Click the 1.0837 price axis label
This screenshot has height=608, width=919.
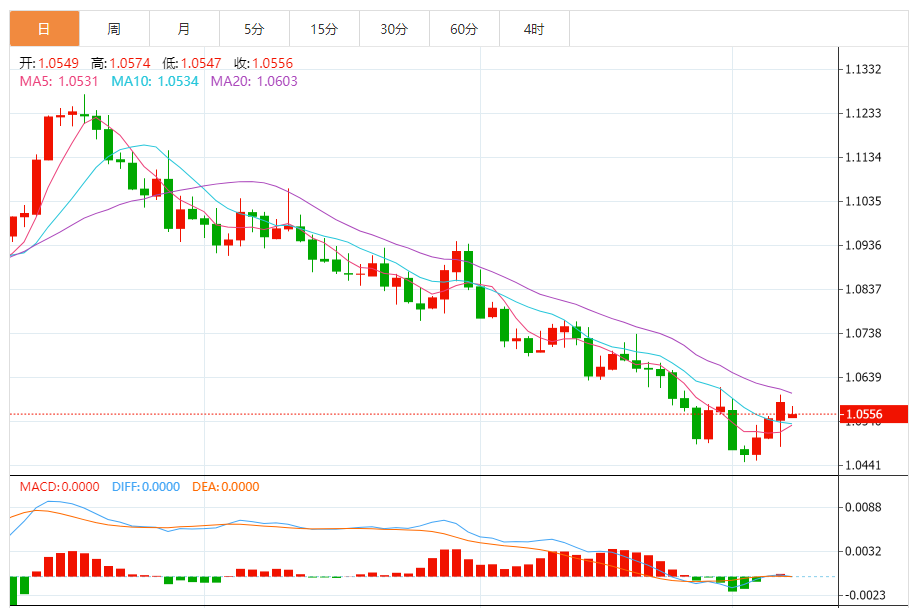pos(863,289)
